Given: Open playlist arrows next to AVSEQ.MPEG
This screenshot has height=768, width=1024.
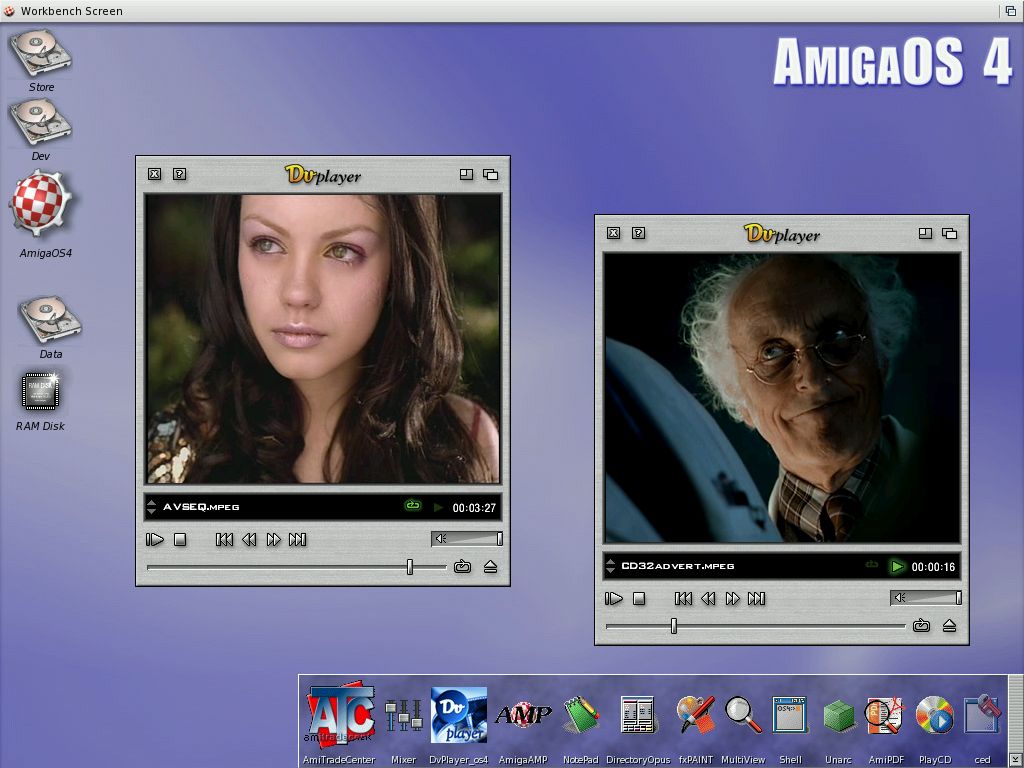Looking at the screenshot, I should [152, 507].
